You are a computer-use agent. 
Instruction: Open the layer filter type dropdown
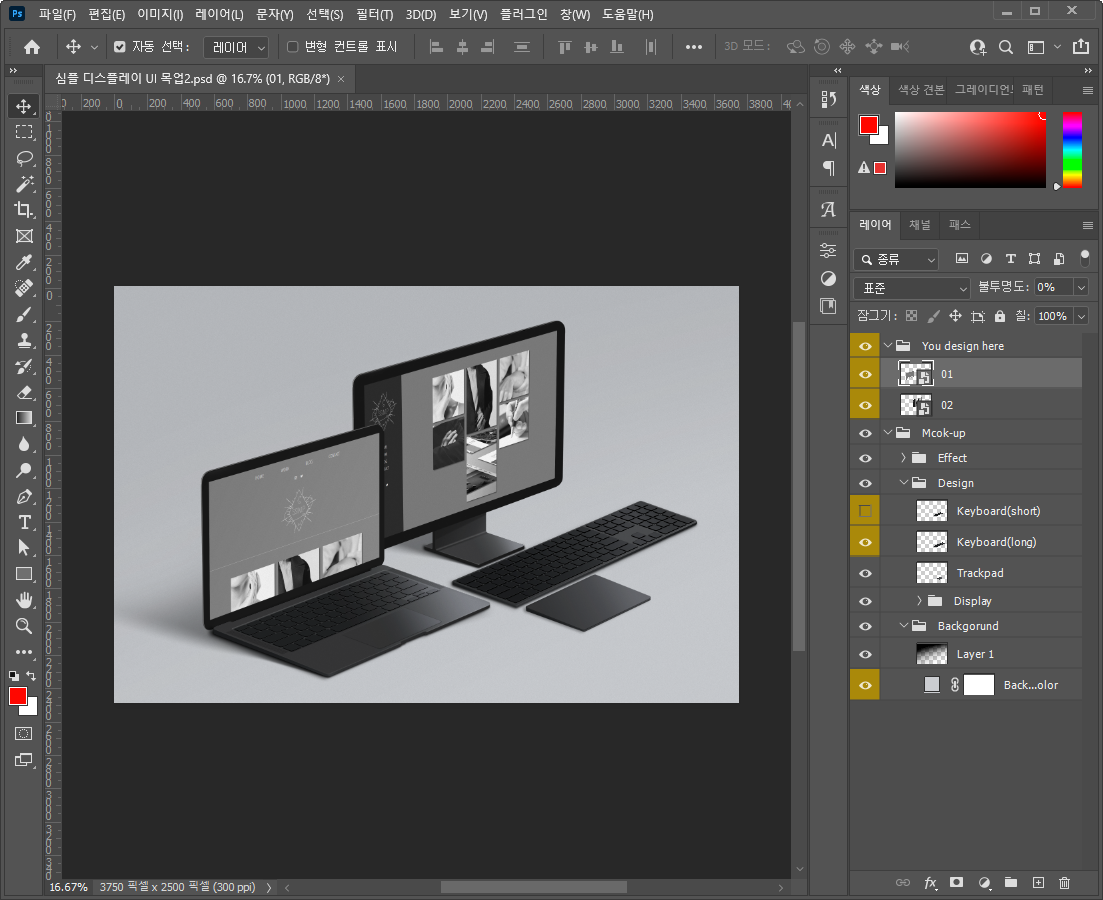[896, 260]
